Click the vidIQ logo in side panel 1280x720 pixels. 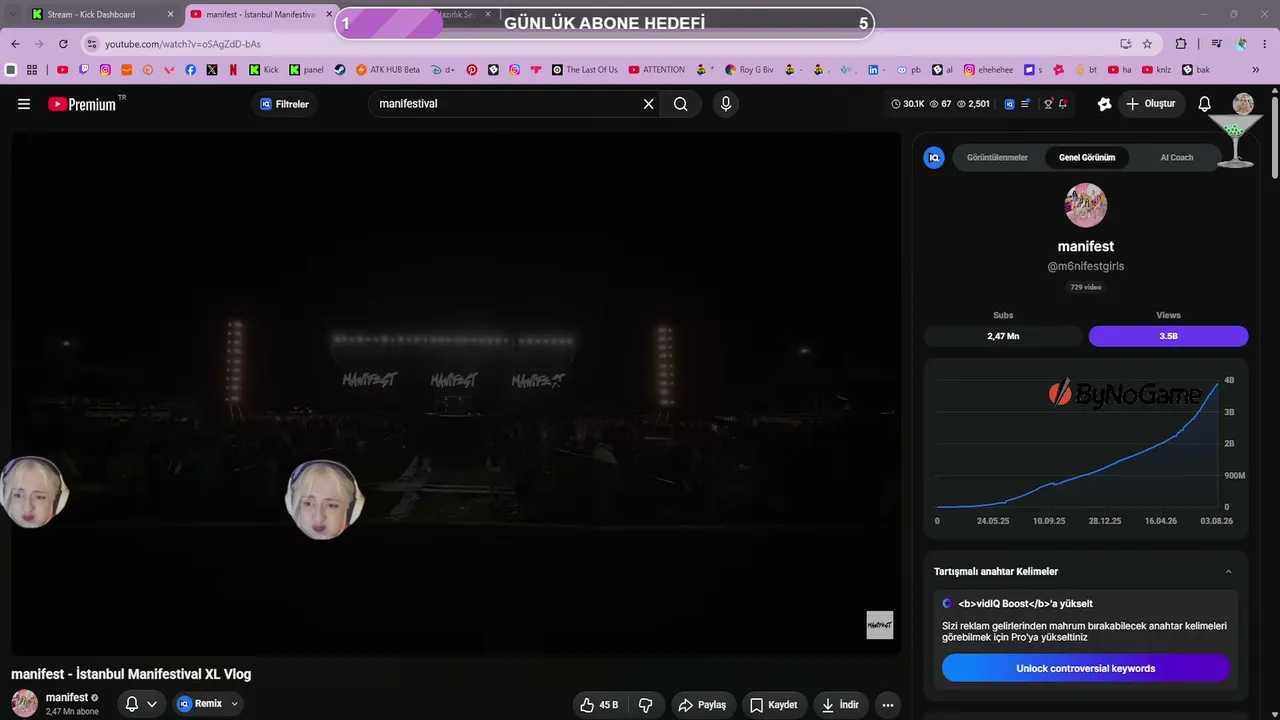click(x=934, y=158)
